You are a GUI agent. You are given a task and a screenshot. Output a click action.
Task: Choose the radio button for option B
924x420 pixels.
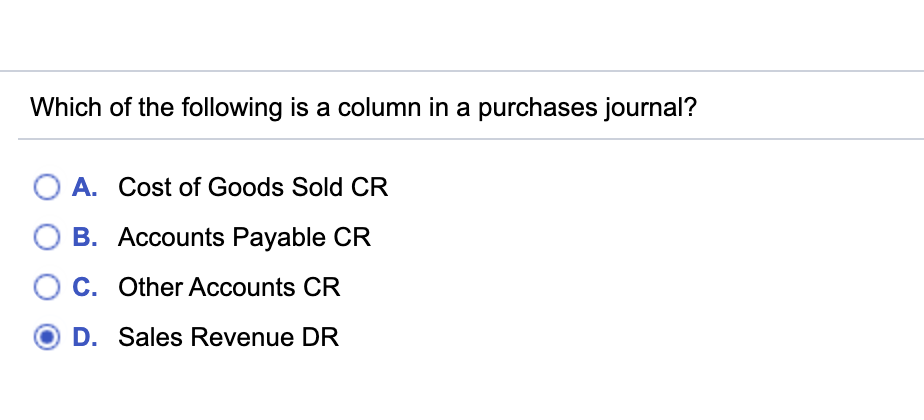47,237
